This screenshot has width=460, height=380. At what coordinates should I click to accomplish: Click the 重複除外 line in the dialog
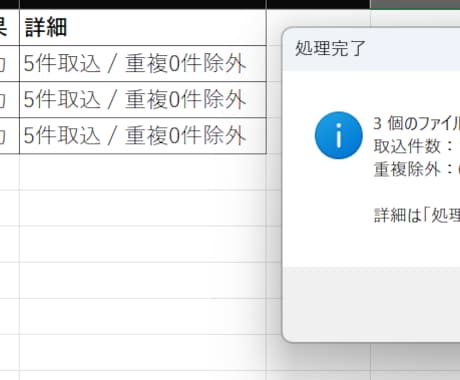click(x=416, y=169)
